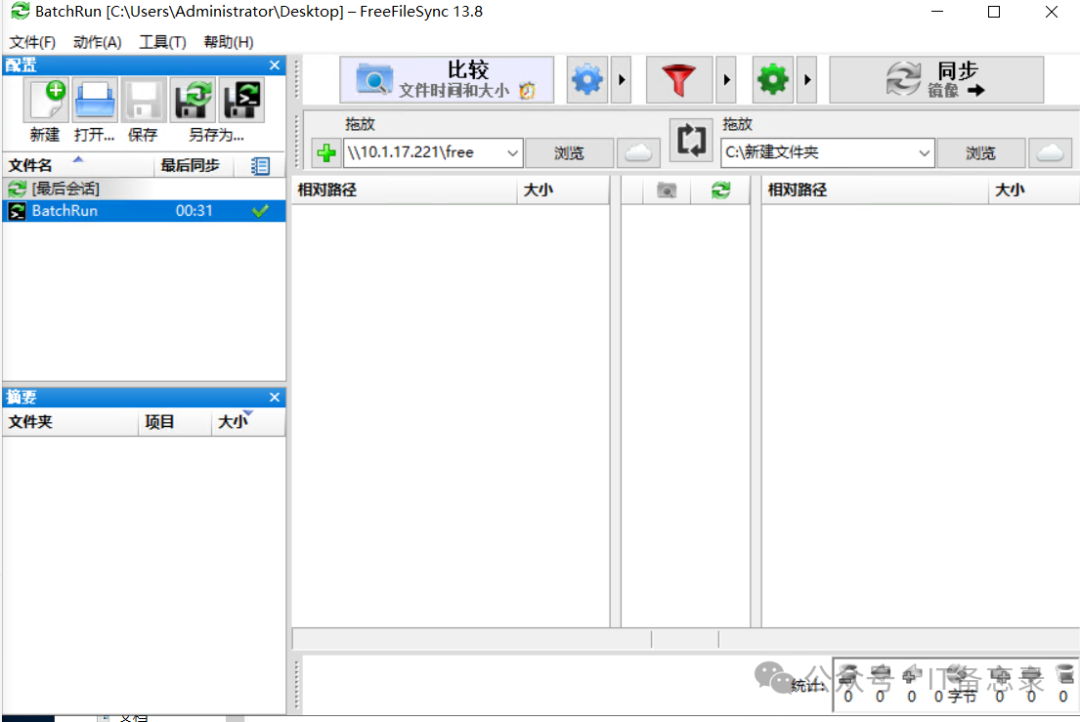The image size is (1080, 722).
Task: Save the current configuration (保存)
Action: pyautogui.click(x=143, y=101)
